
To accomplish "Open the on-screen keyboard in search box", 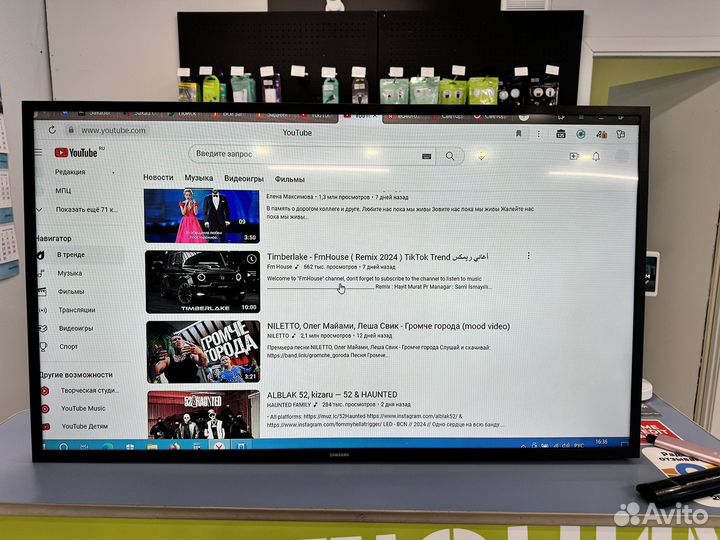I will 426,156.
